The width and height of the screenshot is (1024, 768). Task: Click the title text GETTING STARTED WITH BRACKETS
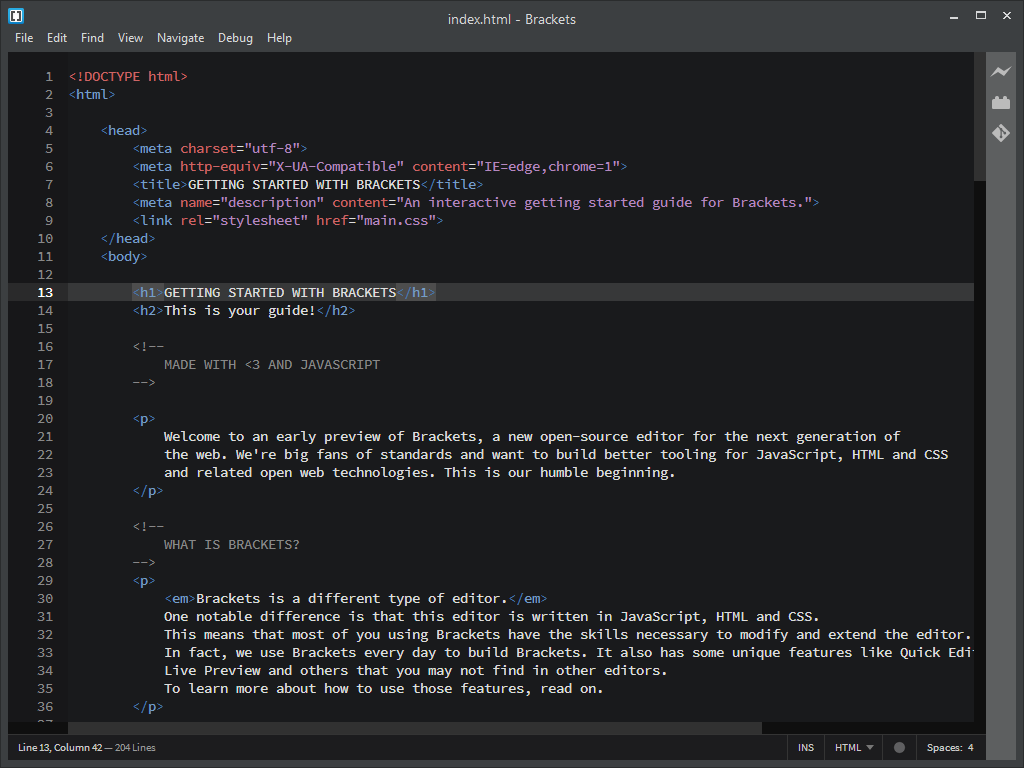pyautogui.click(x=304, y=185)
